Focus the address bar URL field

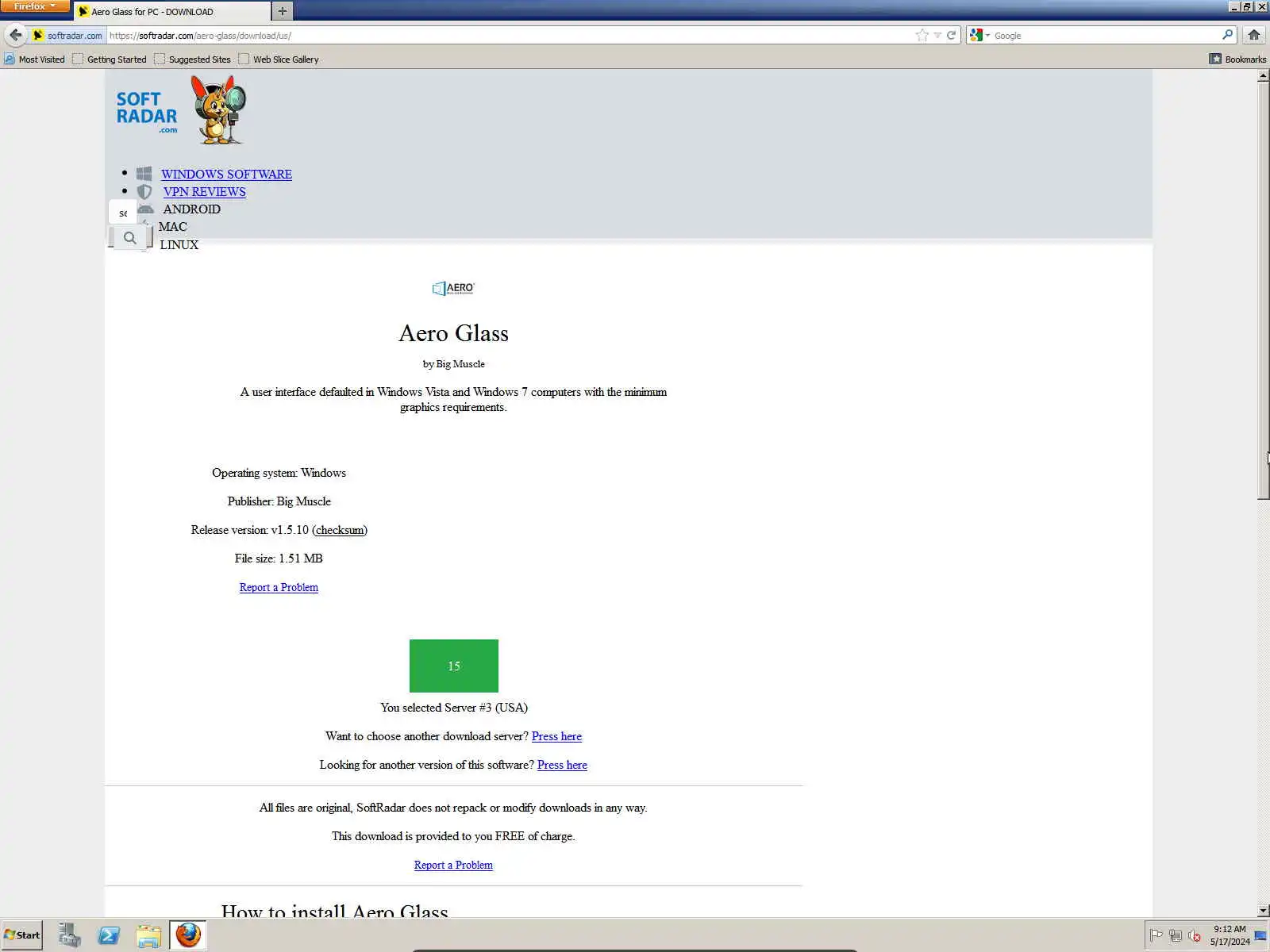pyautogui.click(x=508, y=35)
